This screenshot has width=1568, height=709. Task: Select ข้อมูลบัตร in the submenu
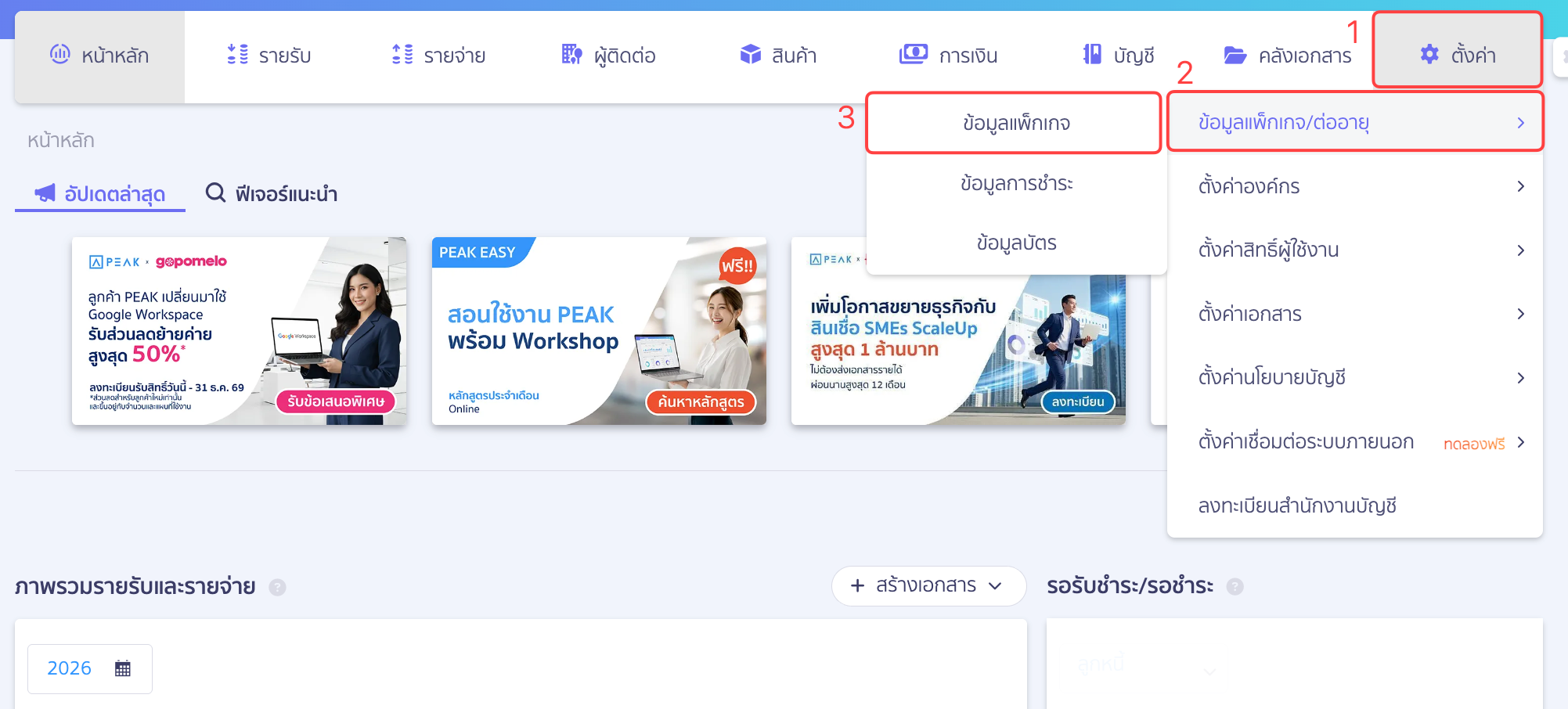tap(1016, 243)
